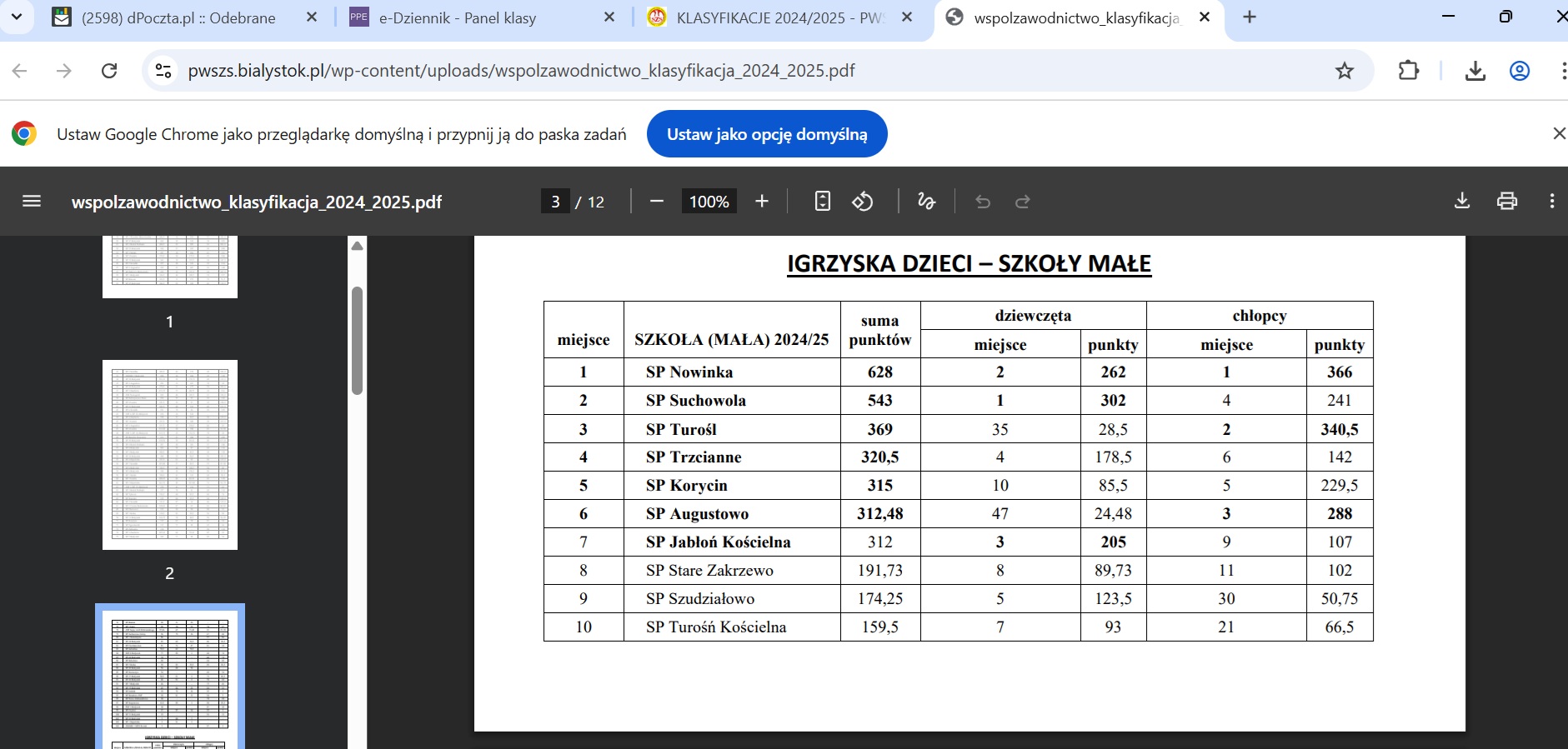Switch to e-Dziennik Panel klasy tab
The width and height of the screenshot is (1568, 749).
[x=457, y=17]
